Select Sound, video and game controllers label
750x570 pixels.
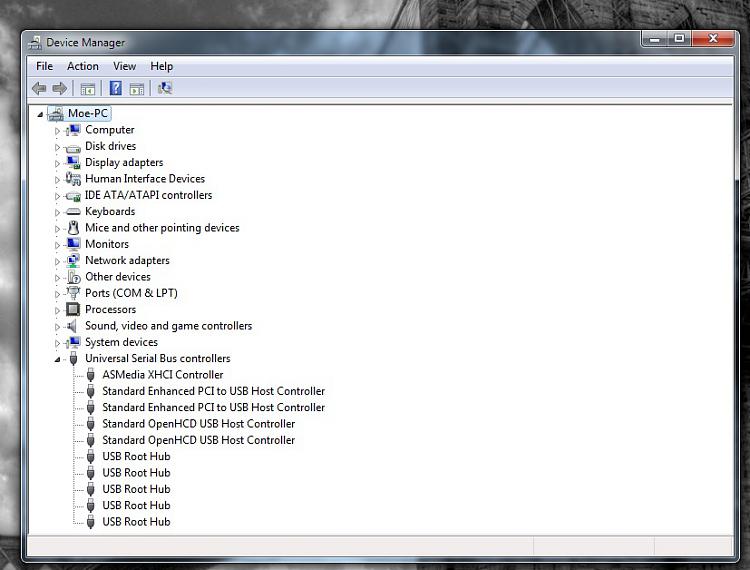coord(168,326)
